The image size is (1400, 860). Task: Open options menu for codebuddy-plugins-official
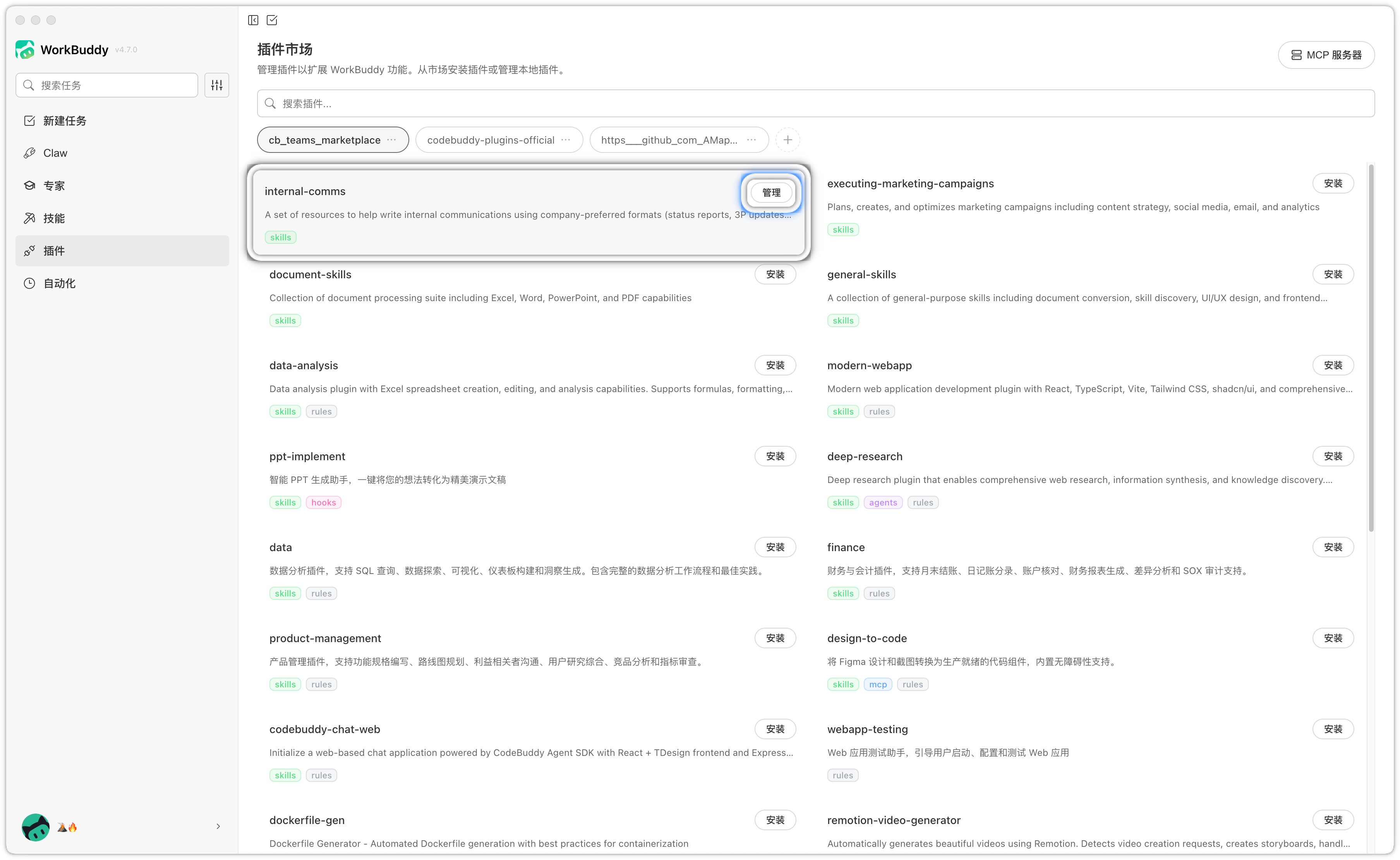tap(566, 140)
